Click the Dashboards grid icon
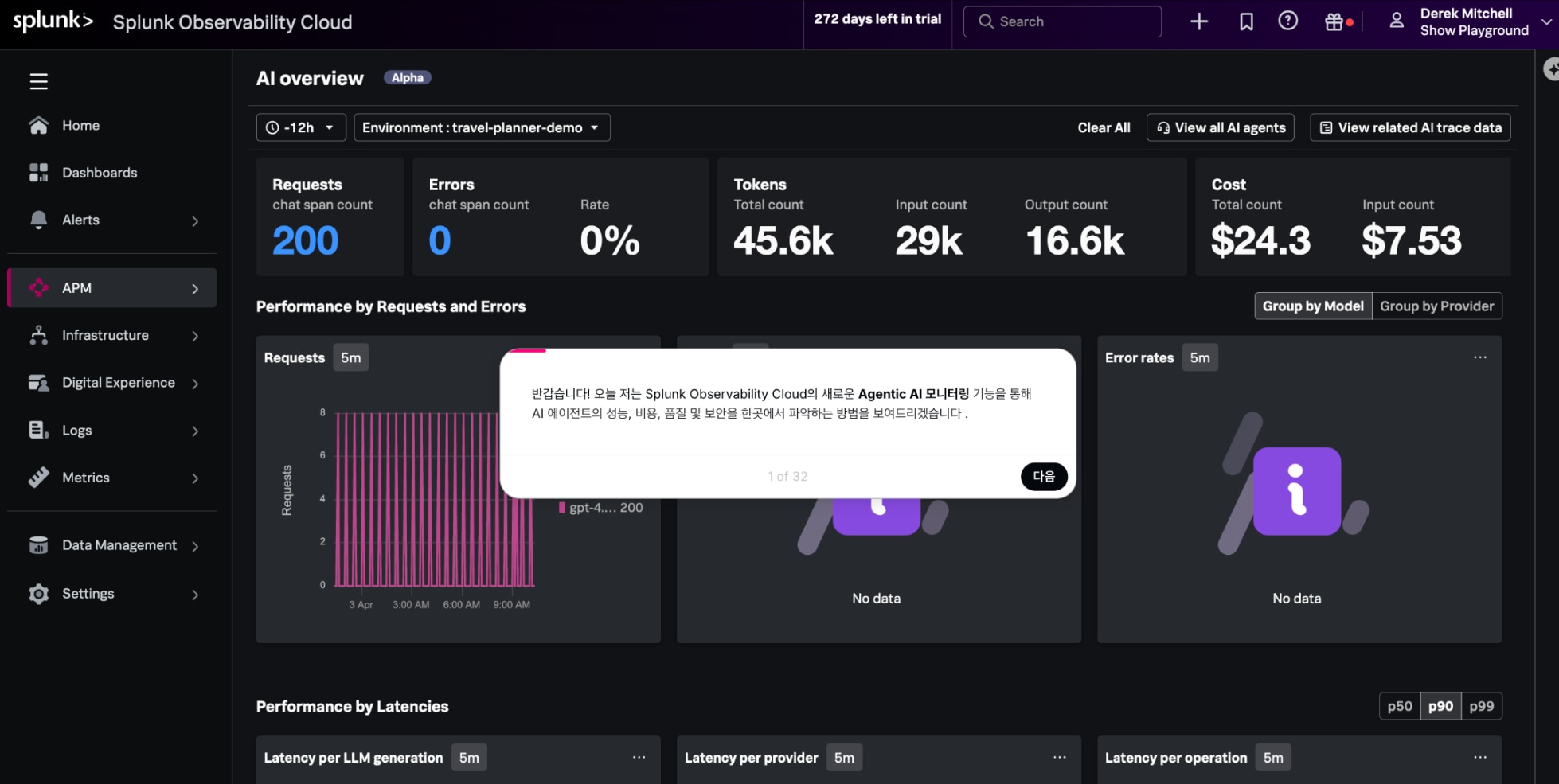This screenshot has width=1559, height=784. 38,173
